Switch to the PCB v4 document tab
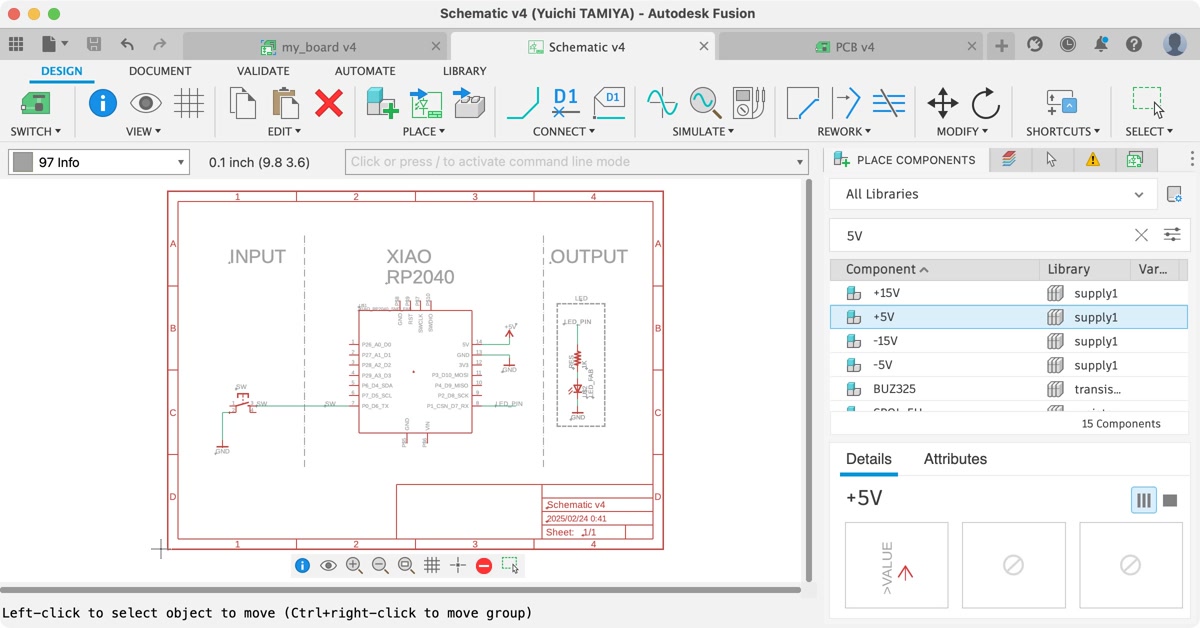The image size is (1200, 628). 849,46
